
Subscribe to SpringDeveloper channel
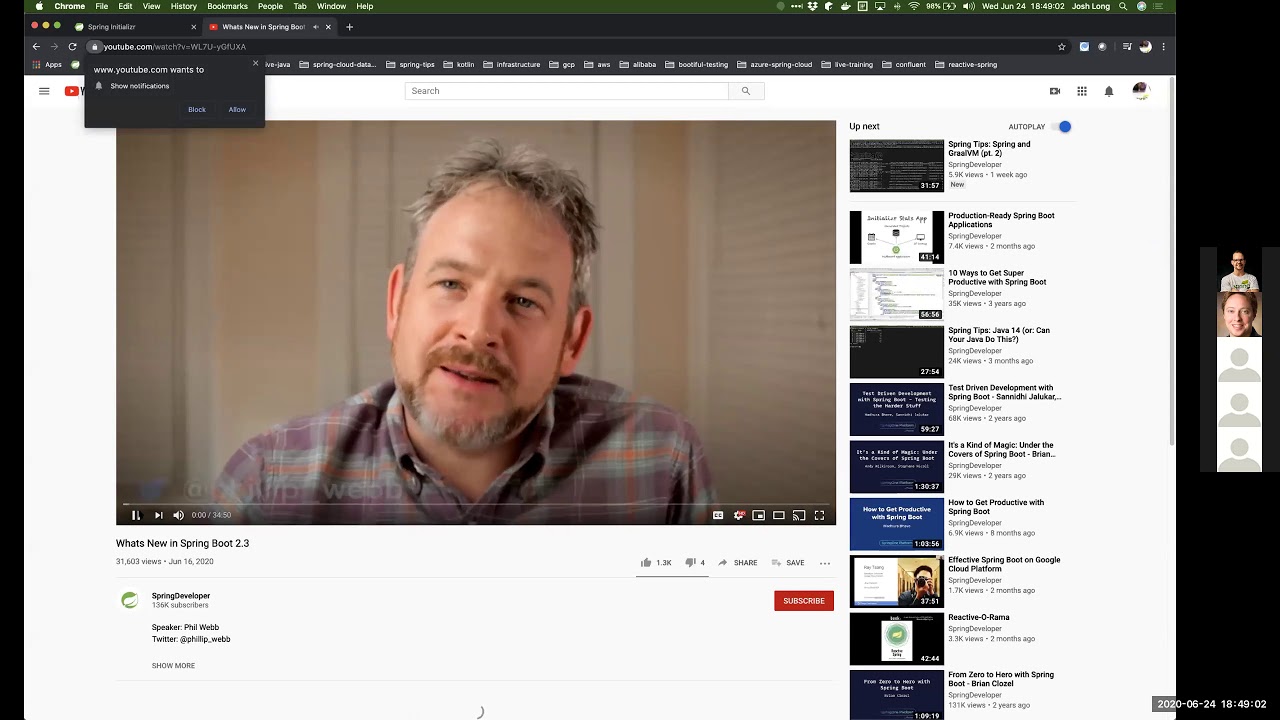click(x=804, y=601)
